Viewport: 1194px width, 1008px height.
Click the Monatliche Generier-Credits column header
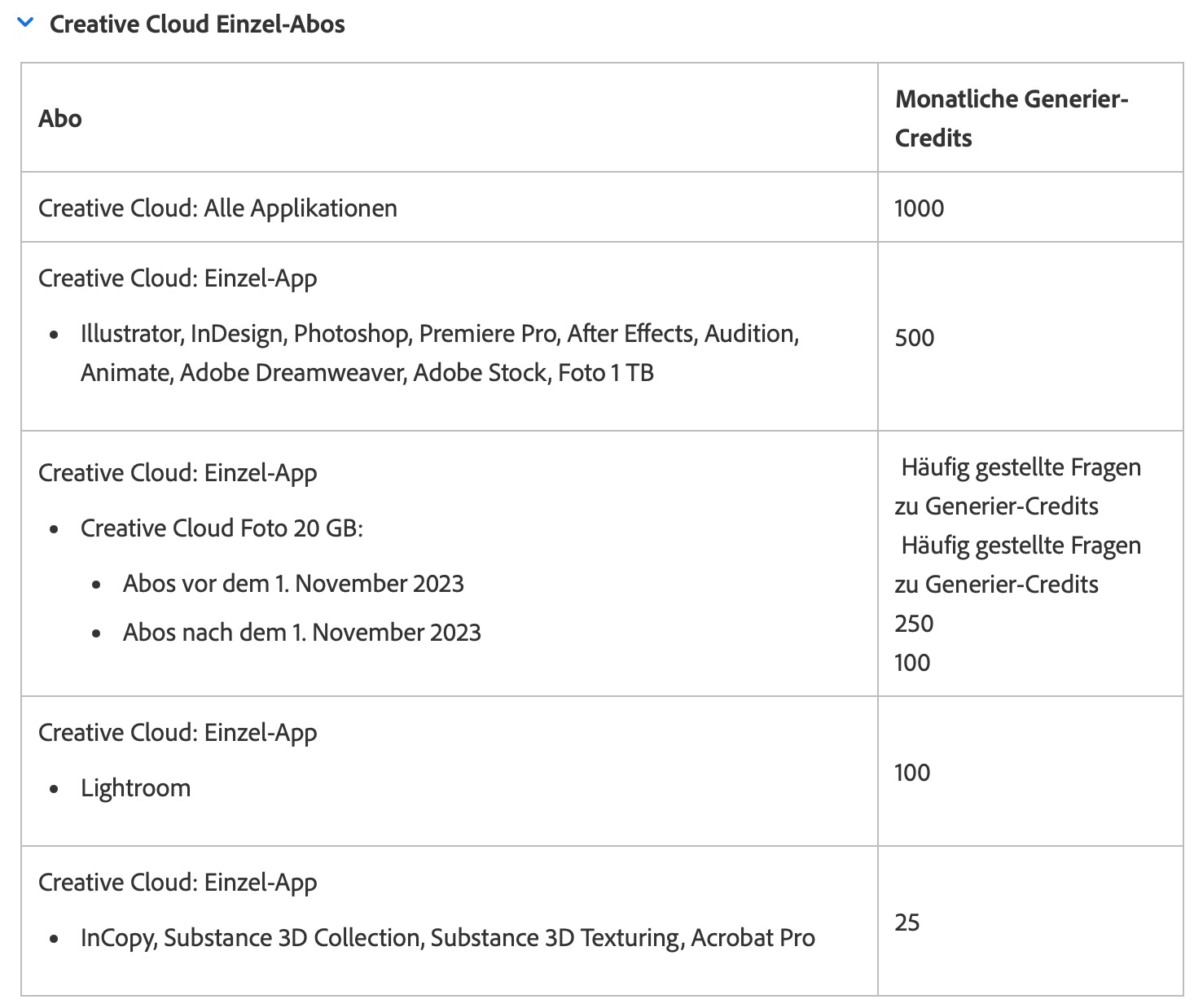pos(1011,118)
